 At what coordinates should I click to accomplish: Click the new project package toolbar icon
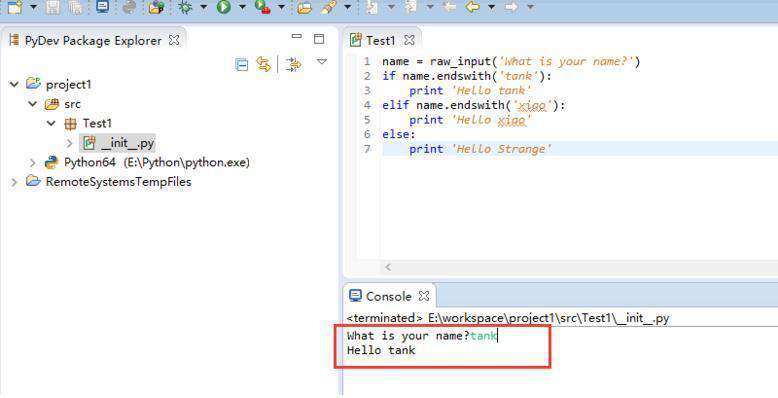[156, 7]
